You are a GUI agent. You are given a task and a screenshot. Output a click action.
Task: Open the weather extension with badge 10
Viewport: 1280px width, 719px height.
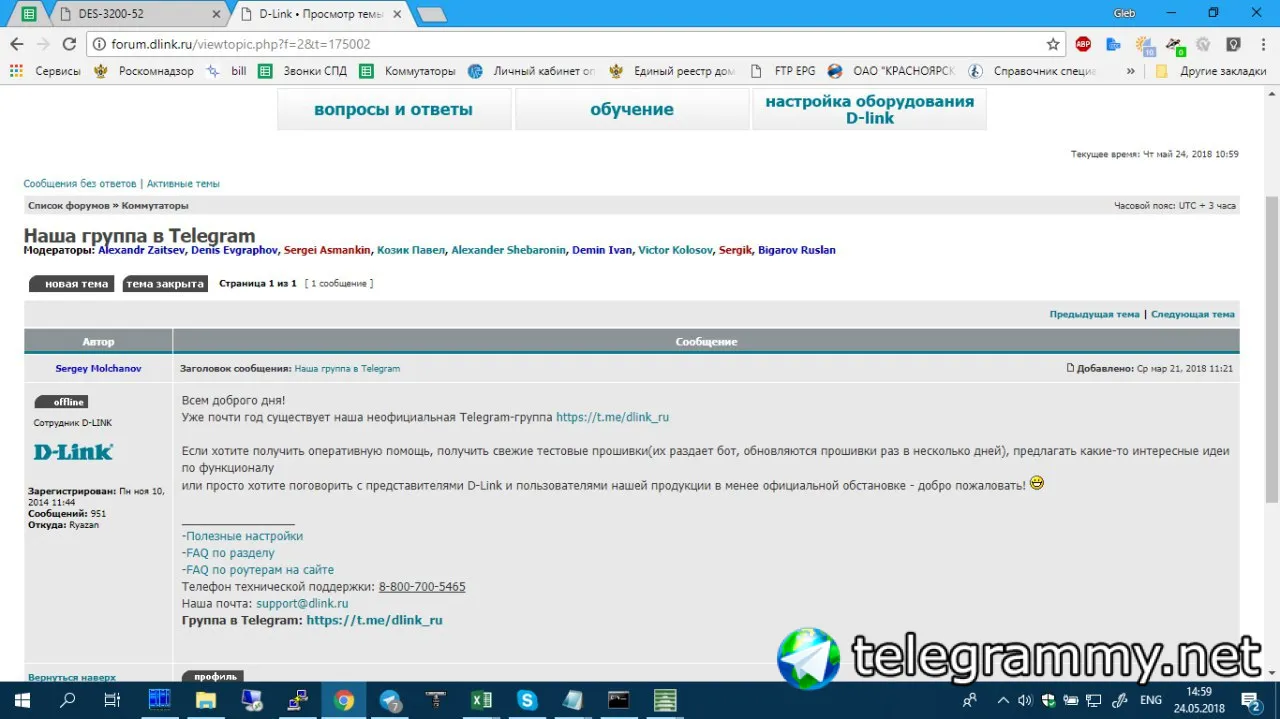point(1144,45)
